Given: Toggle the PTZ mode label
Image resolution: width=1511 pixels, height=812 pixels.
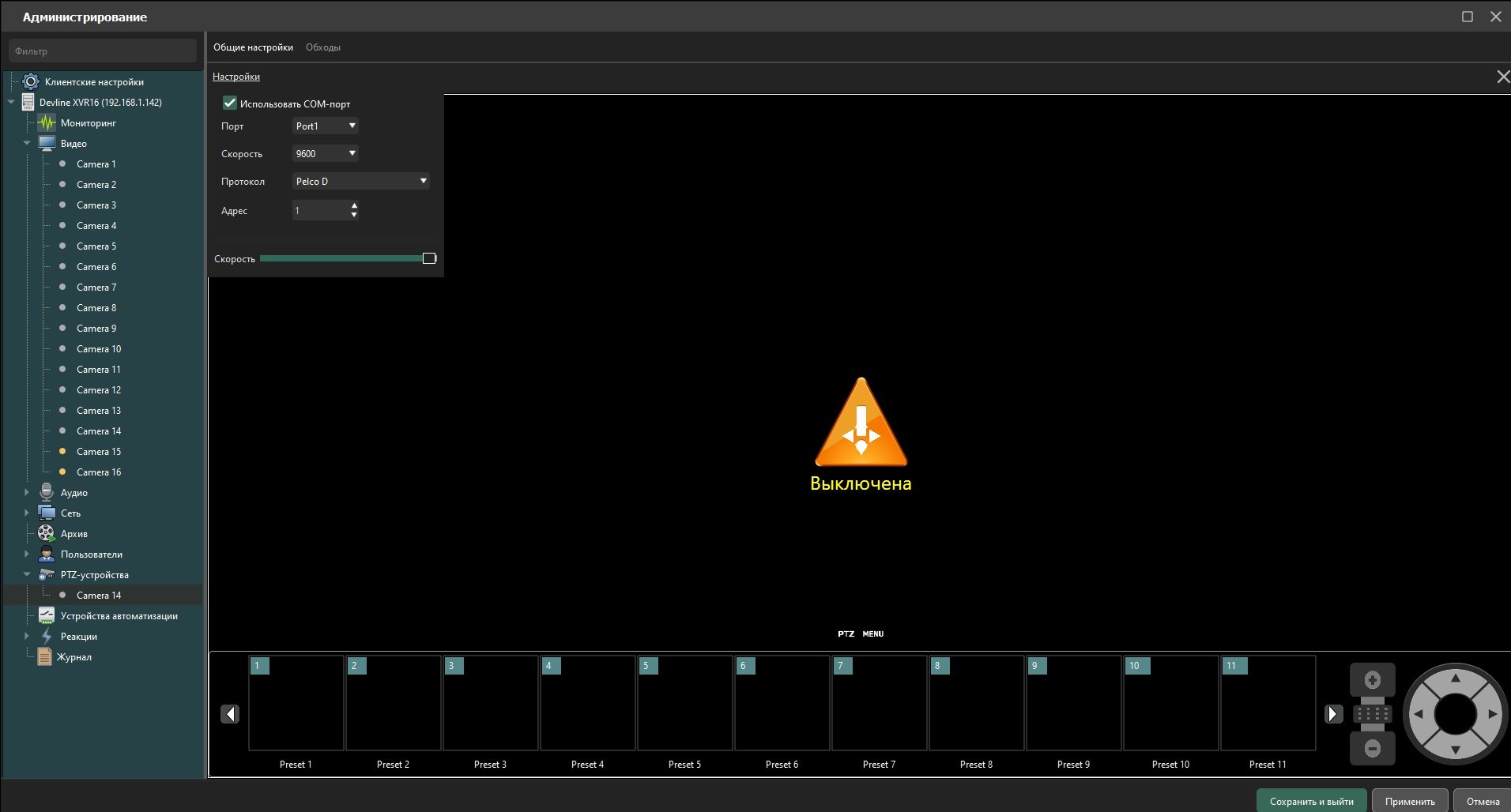Looking at the screenshot, I should (846, 633).
